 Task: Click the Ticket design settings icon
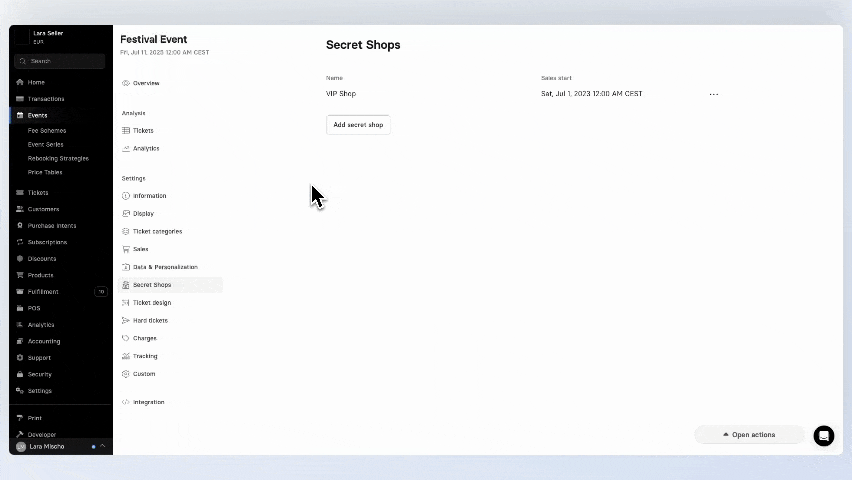pos(126,303)
